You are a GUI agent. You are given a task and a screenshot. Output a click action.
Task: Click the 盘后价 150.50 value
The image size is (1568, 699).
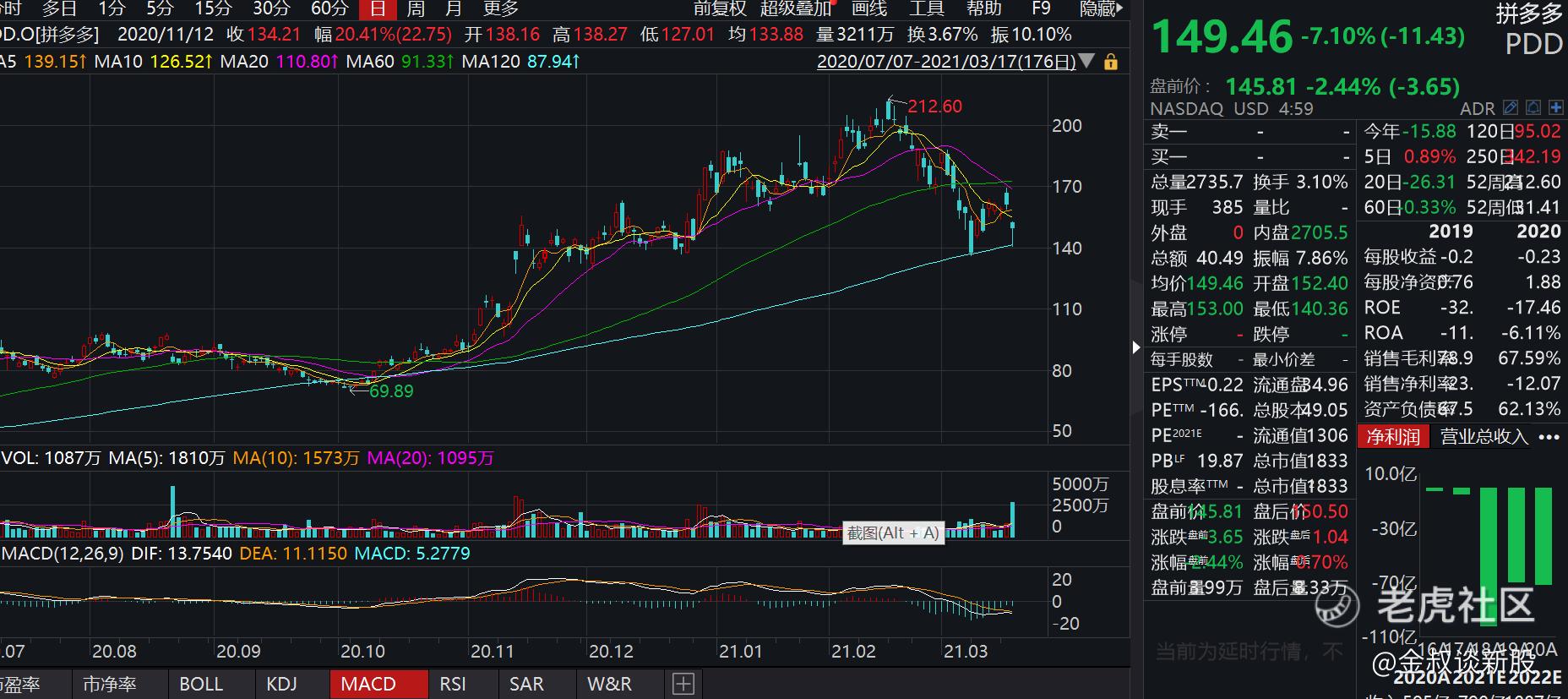(1320, 512)
